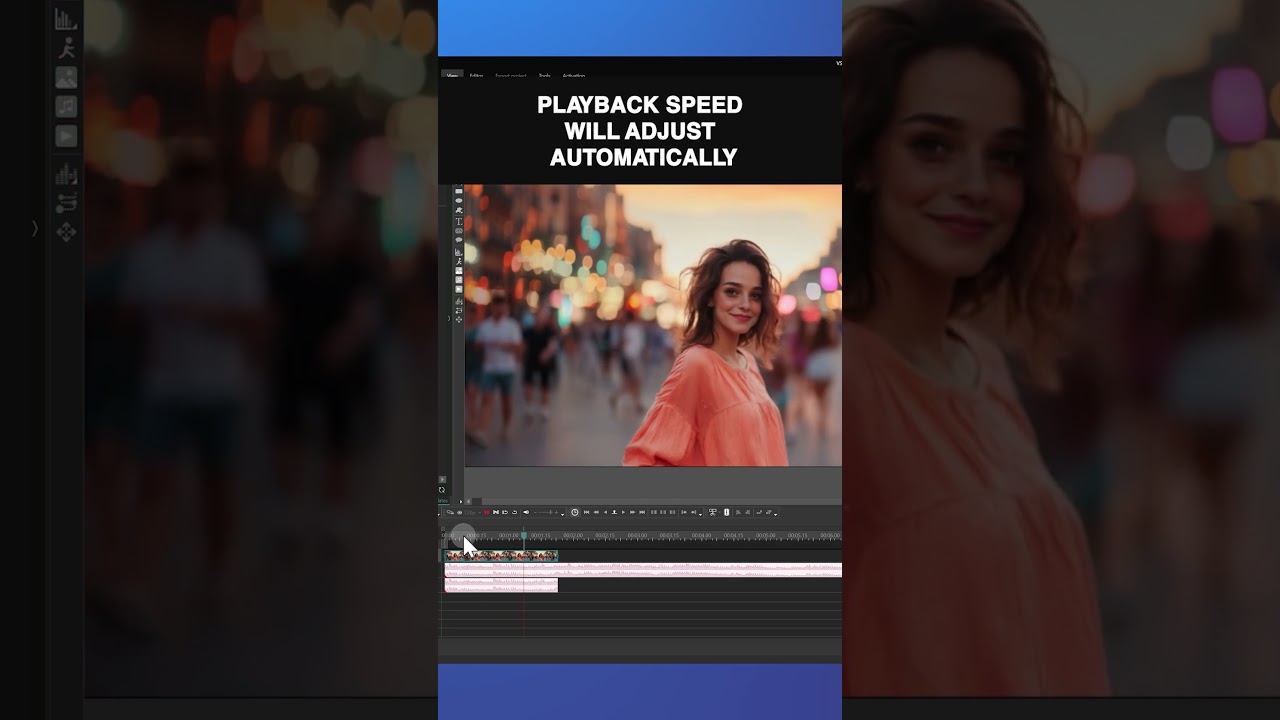Open the View tab
The image size is (1280, 720).
[452, 75]
